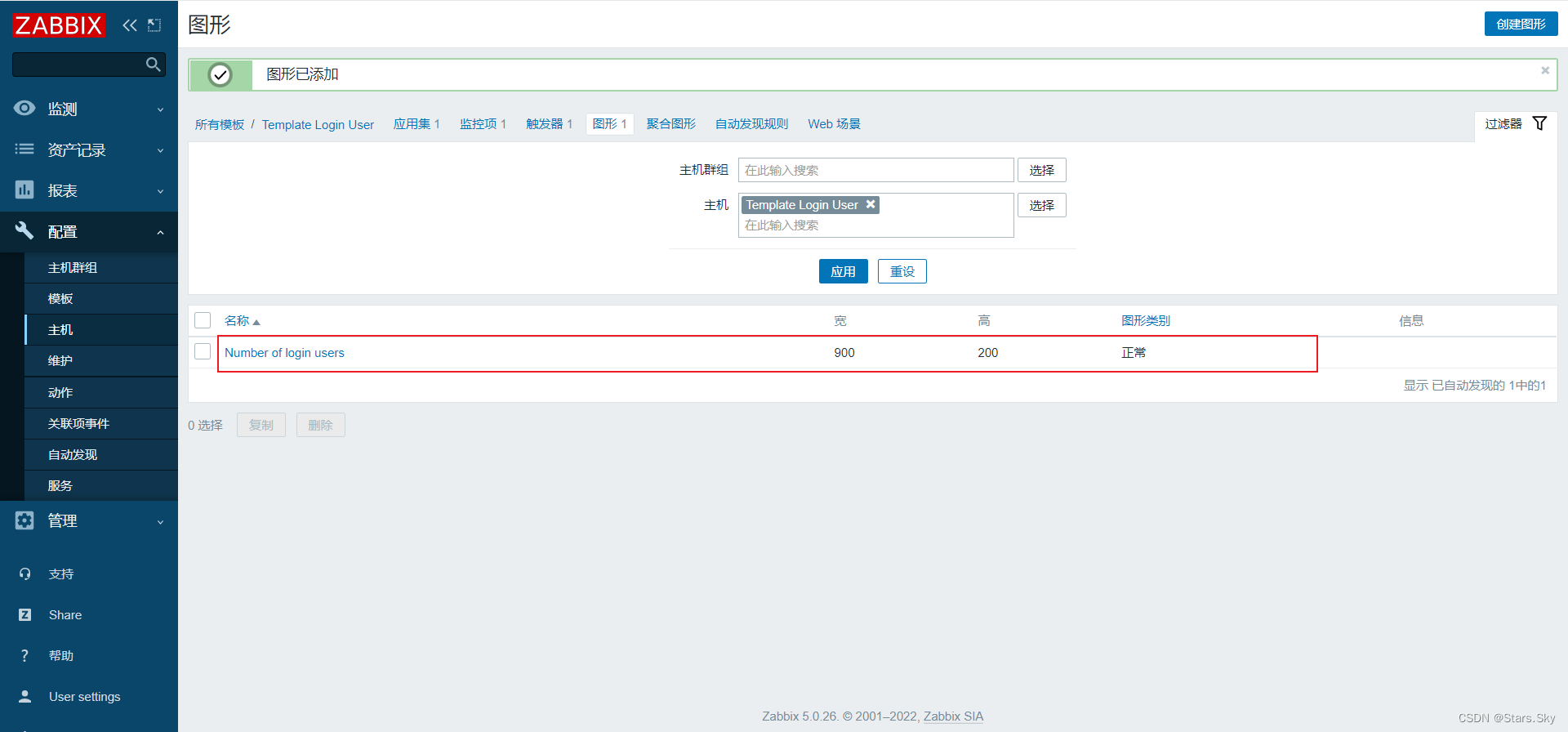Click the 所有模板 breadcrumb link

(x=220, y=124)
